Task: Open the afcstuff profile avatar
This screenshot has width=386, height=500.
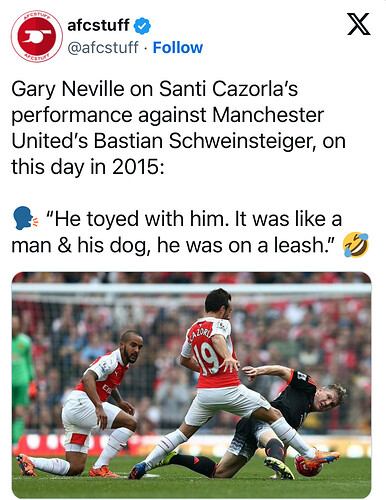Action: point(37,36)
